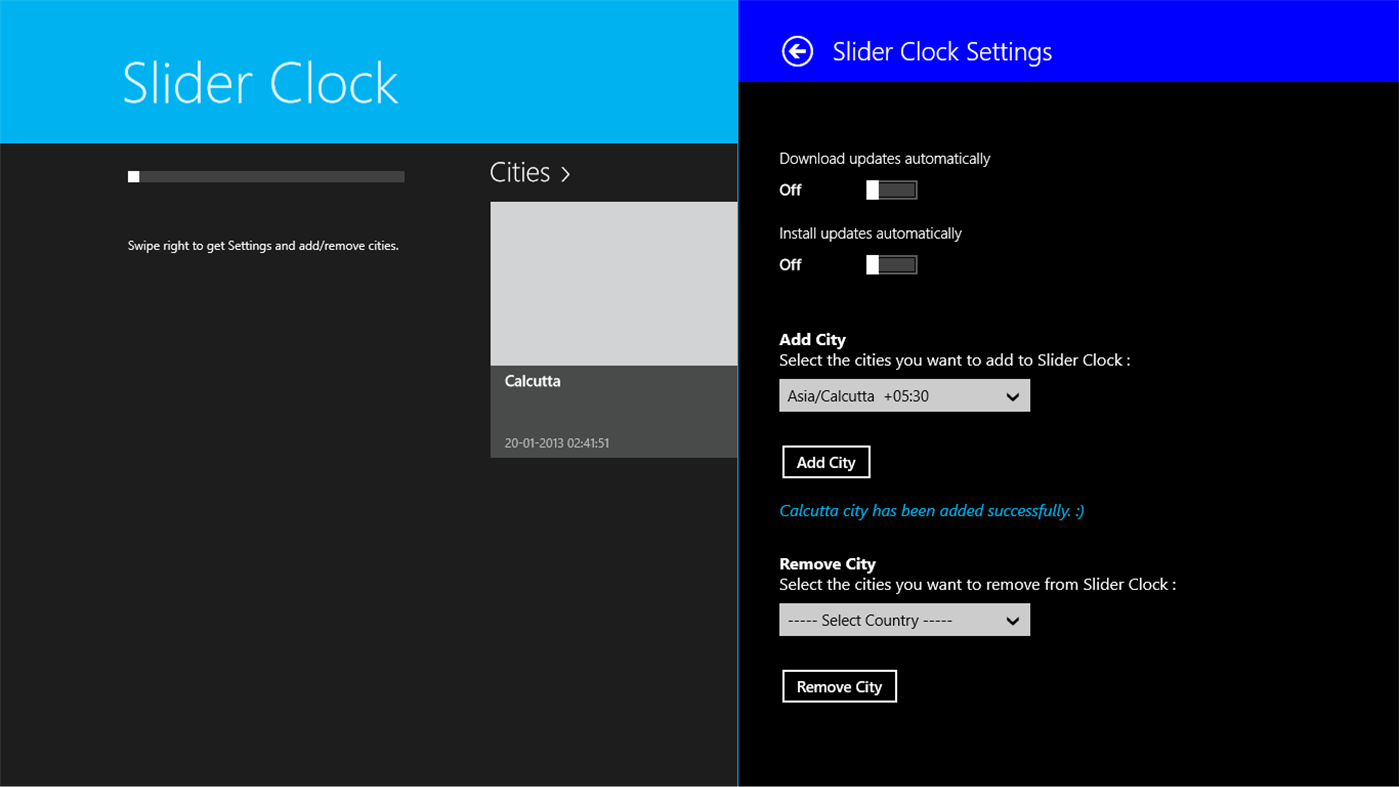Select the Calcutta city tile
The image size is (1399, 787).
tap(613, 282)
